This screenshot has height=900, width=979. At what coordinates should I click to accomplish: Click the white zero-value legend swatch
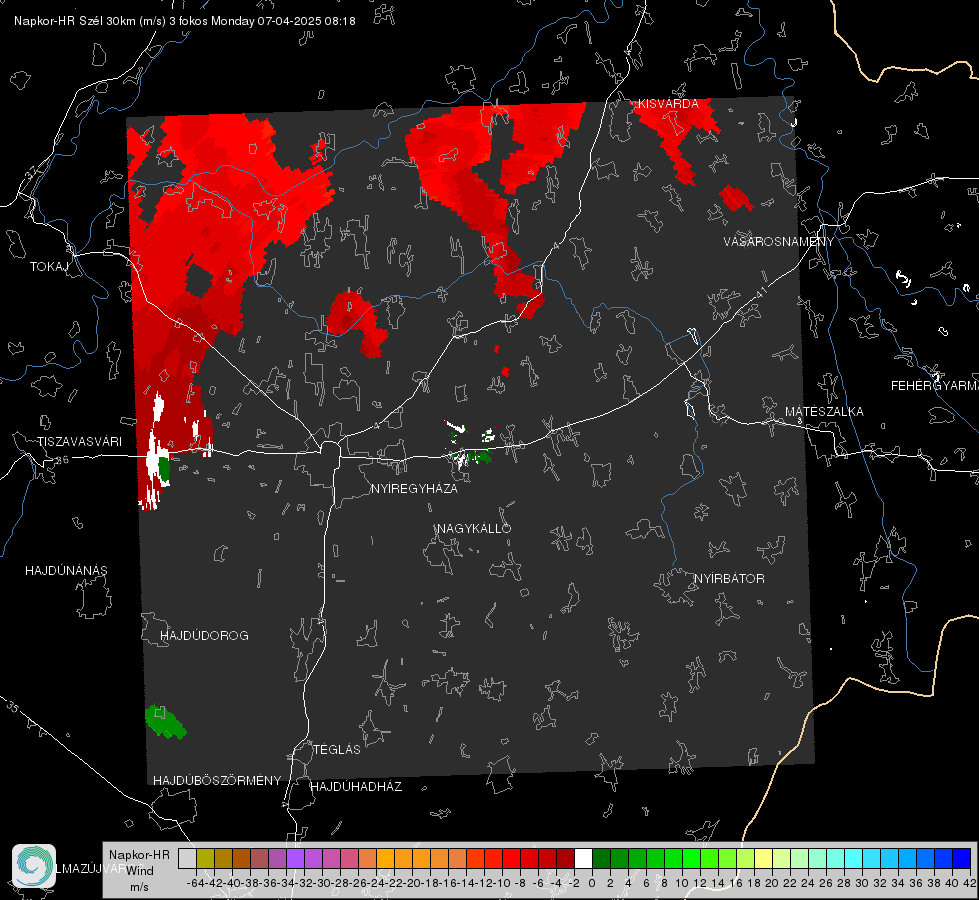click(583, 859)
